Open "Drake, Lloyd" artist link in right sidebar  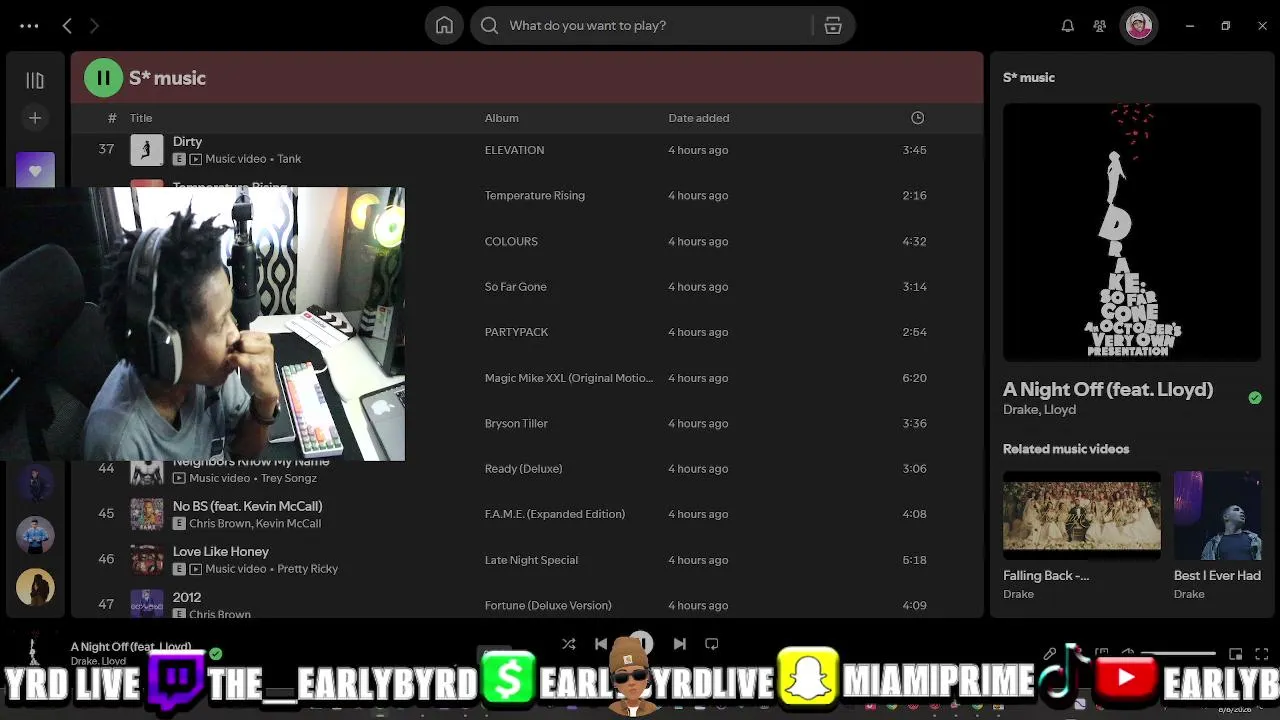(x=1040, y=410)
